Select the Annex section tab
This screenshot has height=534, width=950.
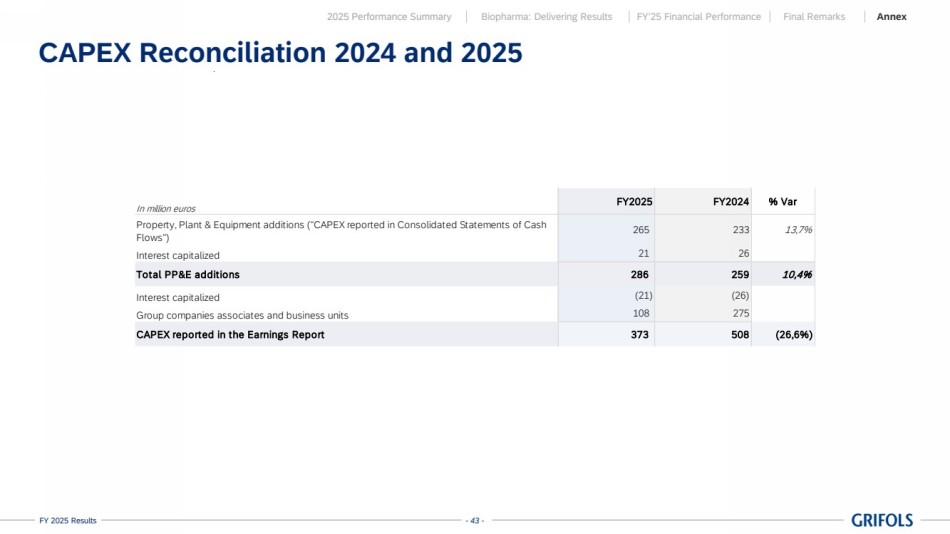[x=891, y=17]
